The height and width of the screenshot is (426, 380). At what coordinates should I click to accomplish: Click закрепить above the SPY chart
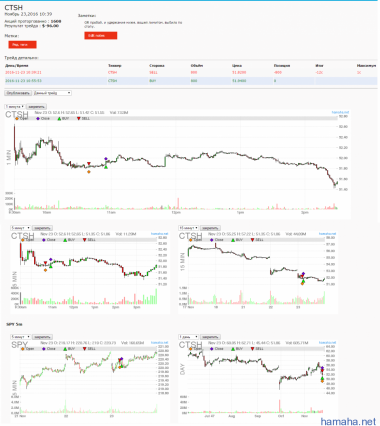coord(42,337)
